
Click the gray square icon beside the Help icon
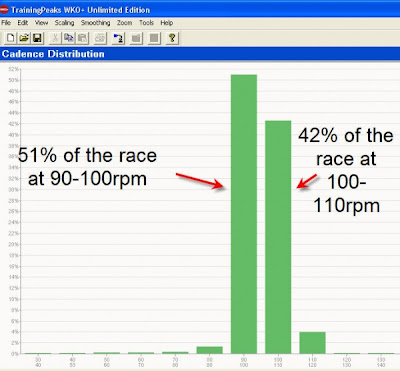154,38
